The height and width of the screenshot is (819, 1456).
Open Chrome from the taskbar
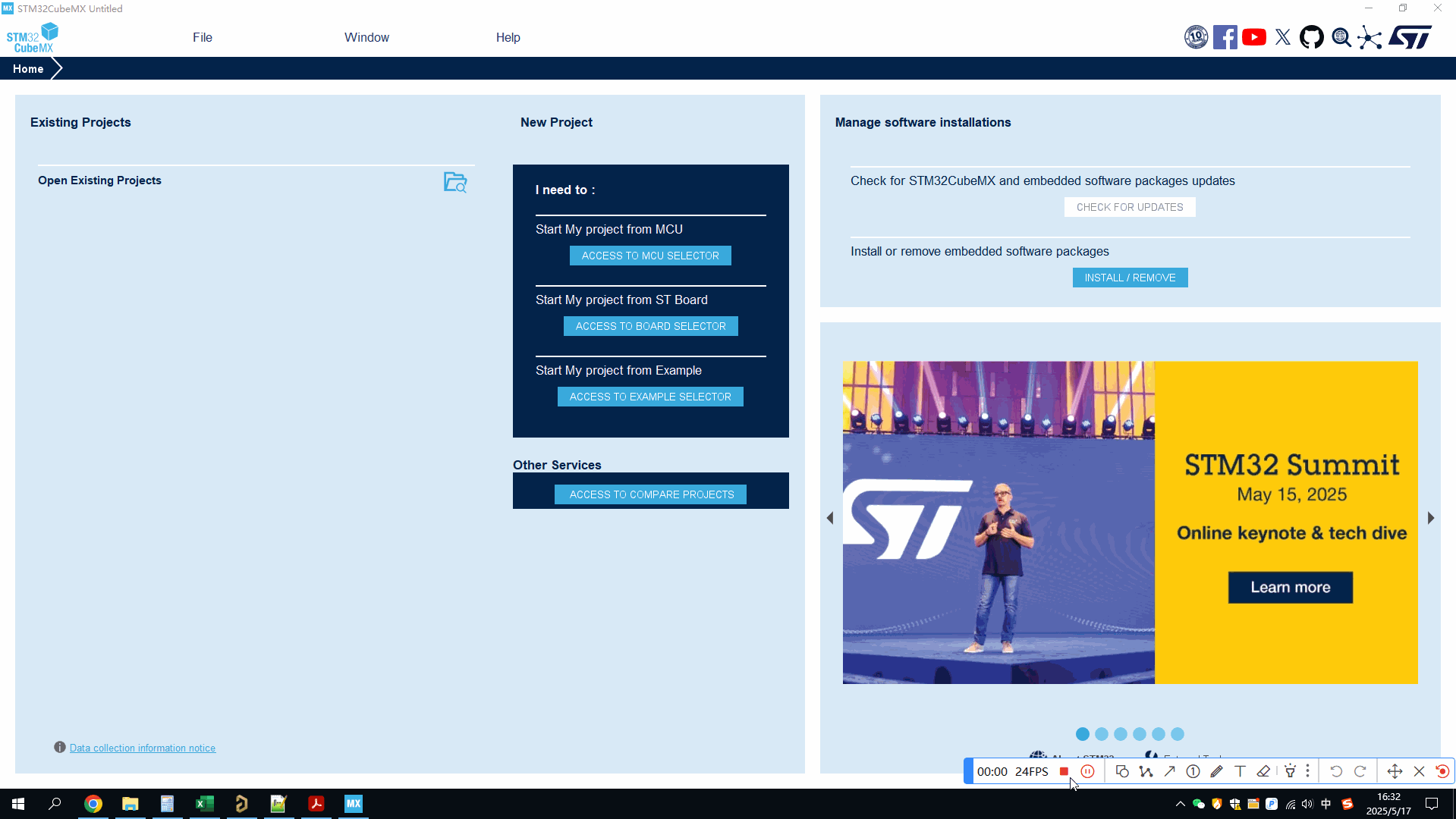tap(93, 804)
